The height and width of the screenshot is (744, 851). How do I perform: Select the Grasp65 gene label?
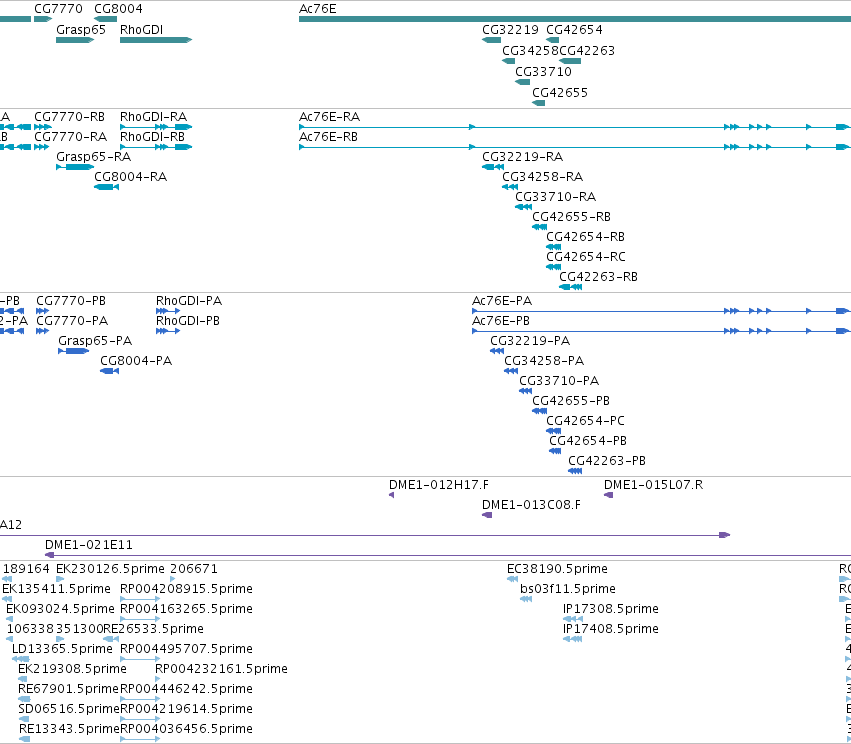tap(81, 29)
